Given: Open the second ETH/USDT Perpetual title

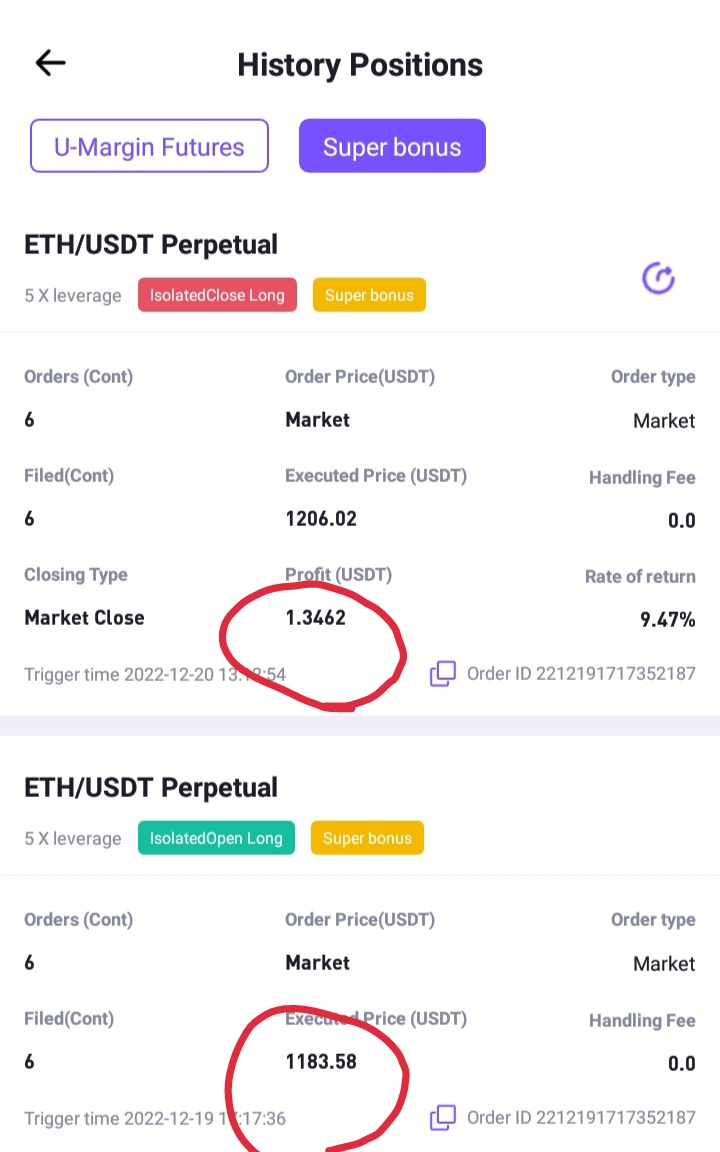Looking at the screenshot, I should pos(151,787).
